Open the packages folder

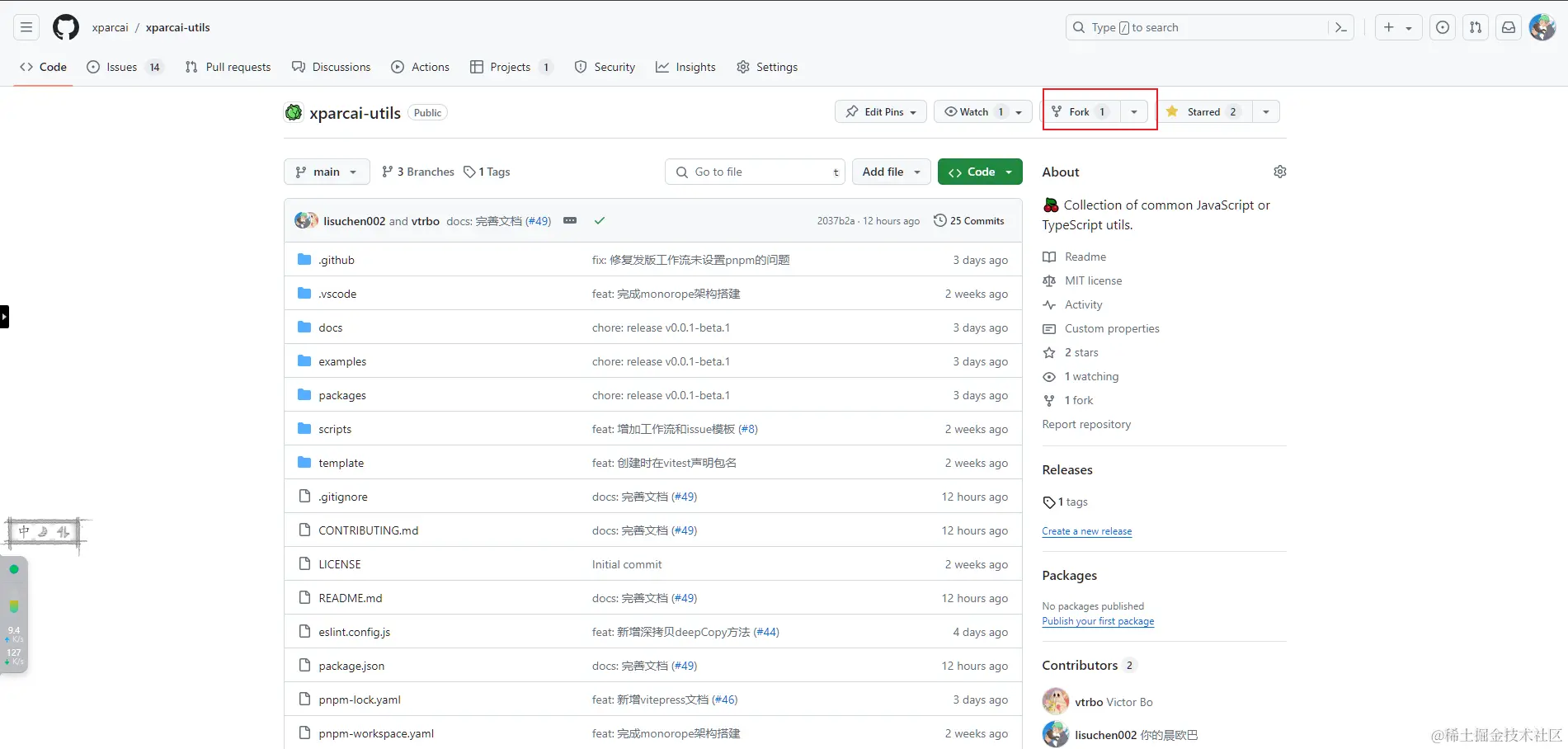tap(342, 395)
